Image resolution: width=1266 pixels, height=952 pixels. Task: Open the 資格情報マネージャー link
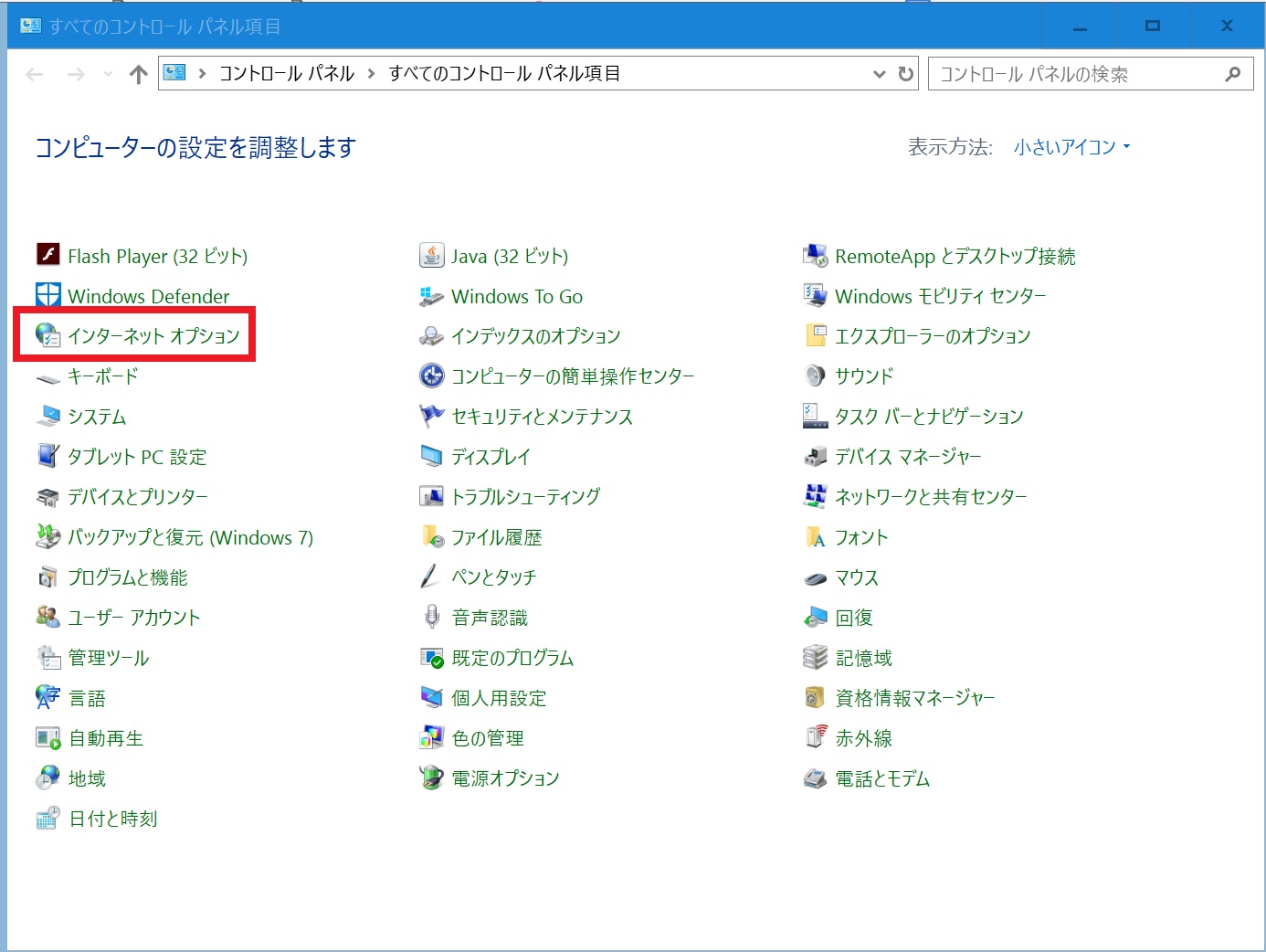click(x=915, y=698)
